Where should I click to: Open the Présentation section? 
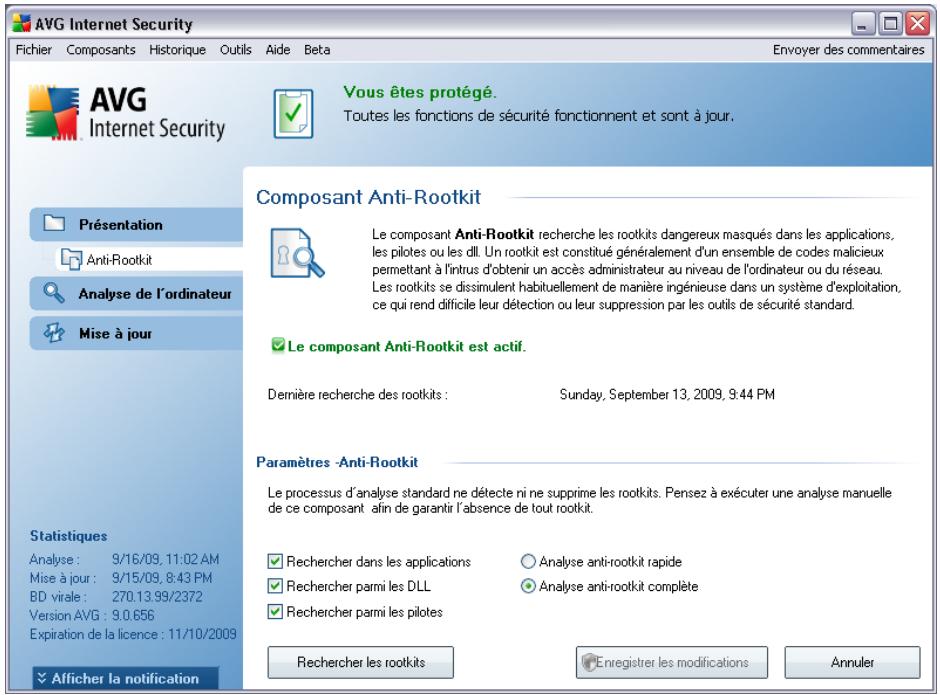[x=137, y=224]
